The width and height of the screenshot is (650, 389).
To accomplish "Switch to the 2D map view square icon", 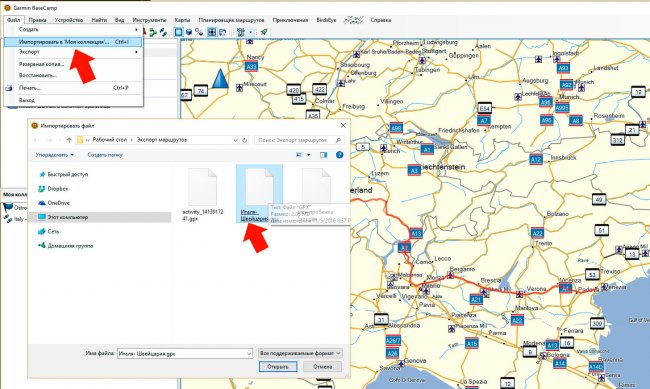I will pos(178,32).
